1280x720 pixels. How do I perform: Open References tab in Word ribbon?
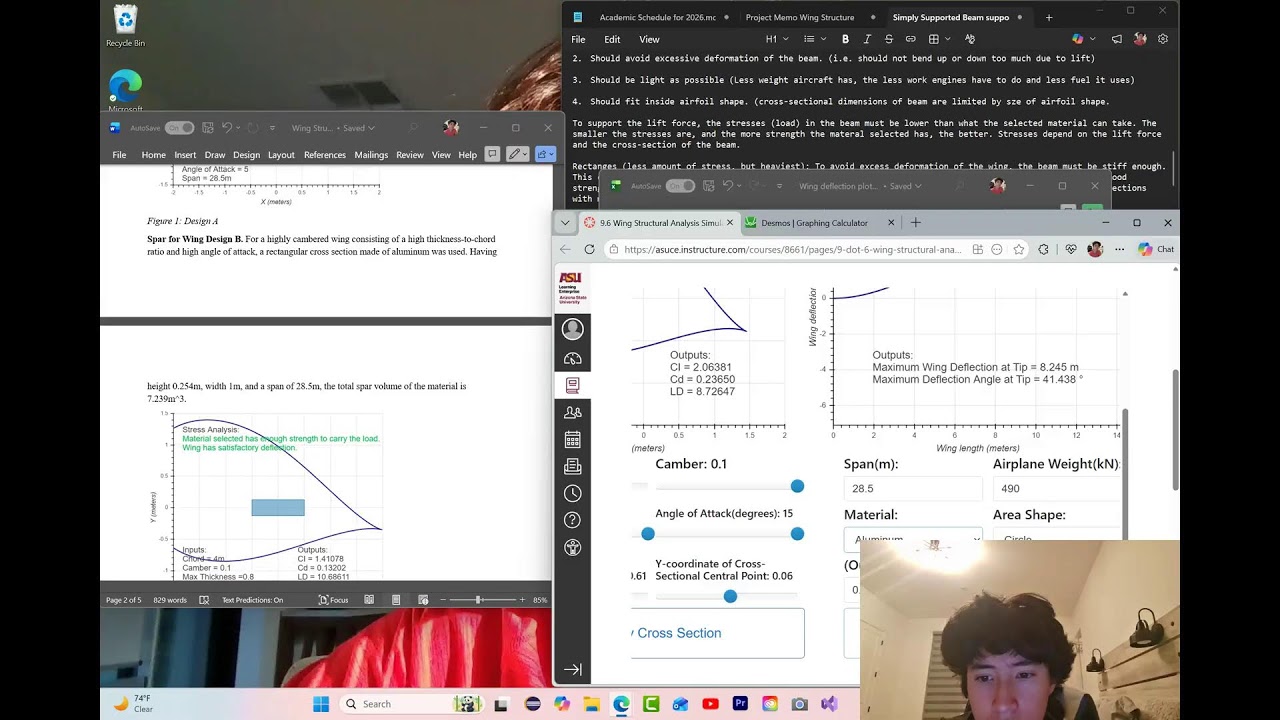(x=324, y=155)
